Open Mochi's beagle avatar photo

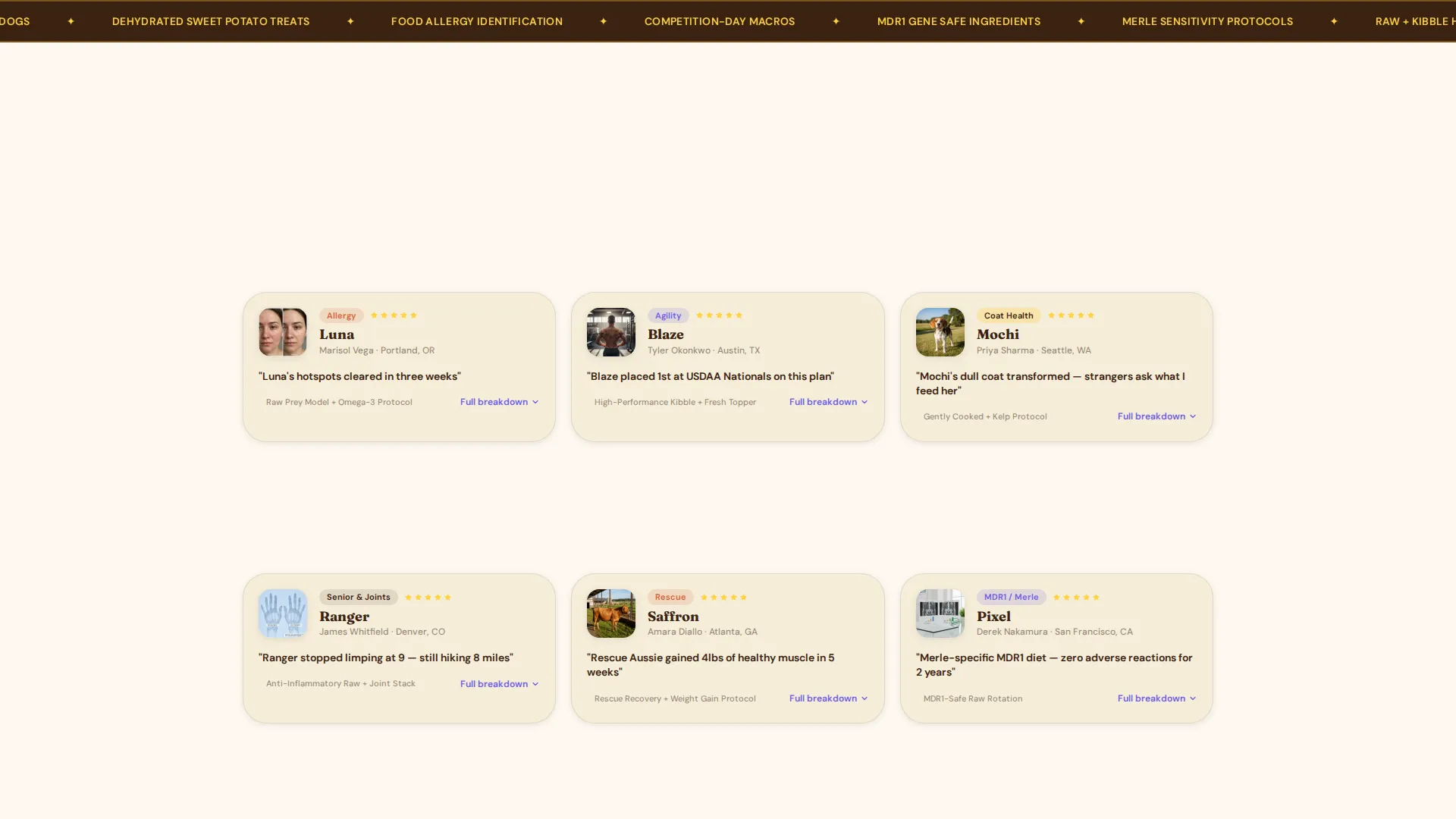(940, 332)
